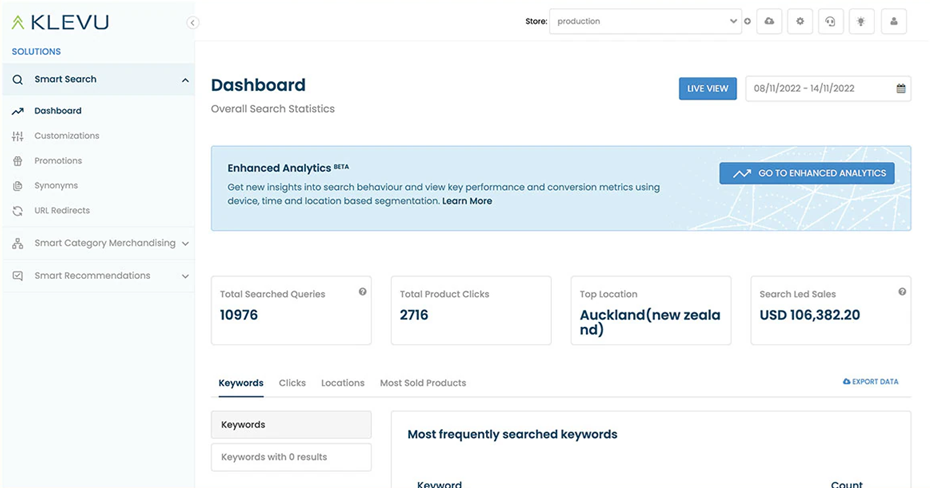This screenshot has width=930, height=488.
Task: Click the calendar icon in date range
Action: 901,88
